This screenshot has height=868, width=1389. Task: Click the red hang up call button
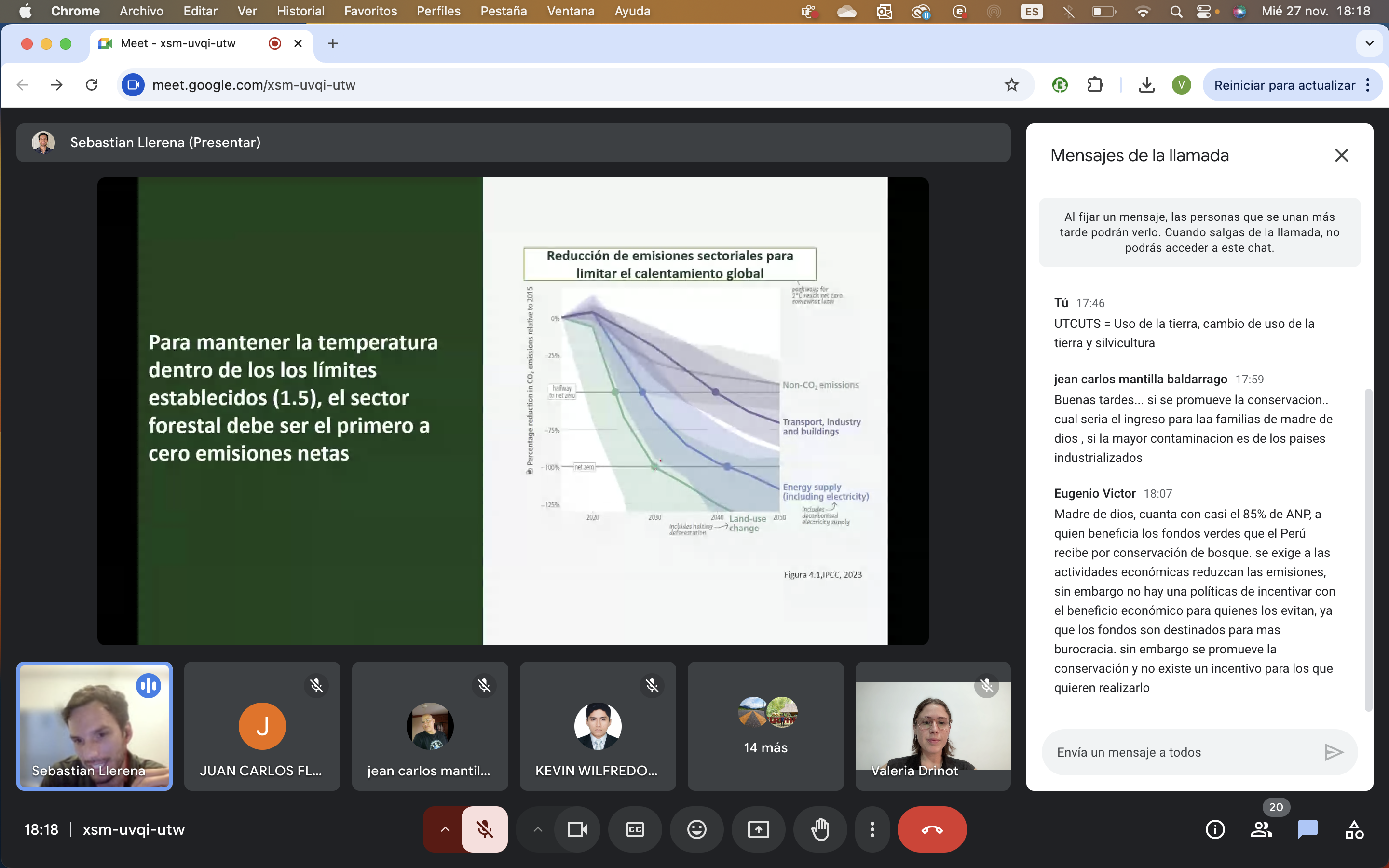[931, 829]
